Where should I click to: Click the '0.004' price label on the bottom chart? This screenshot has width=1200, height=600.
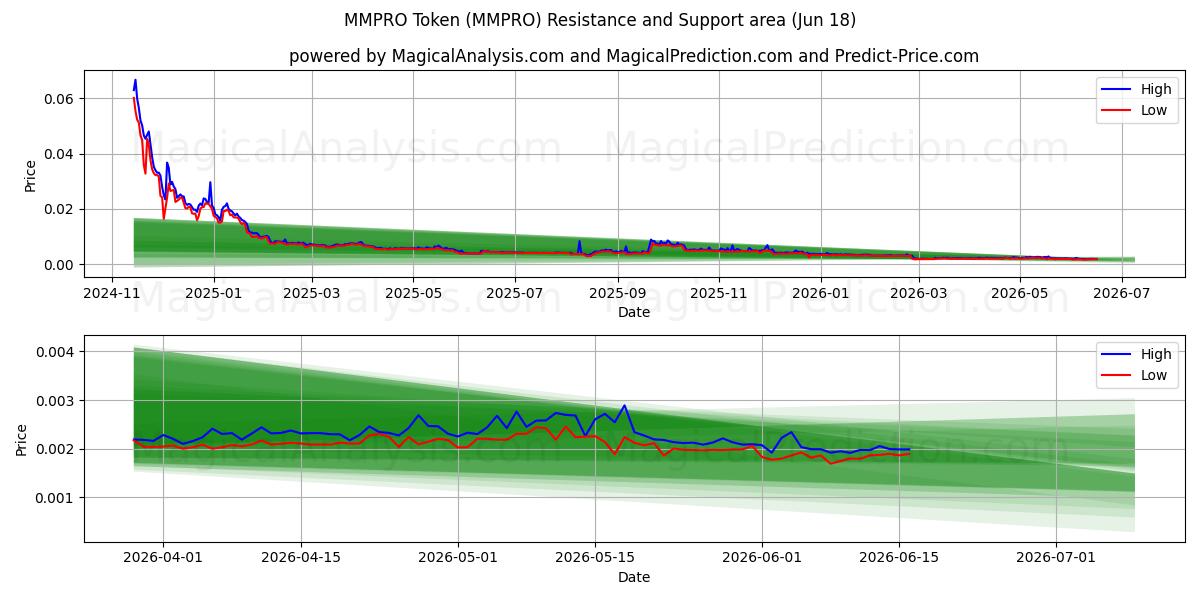coord(54,352)
